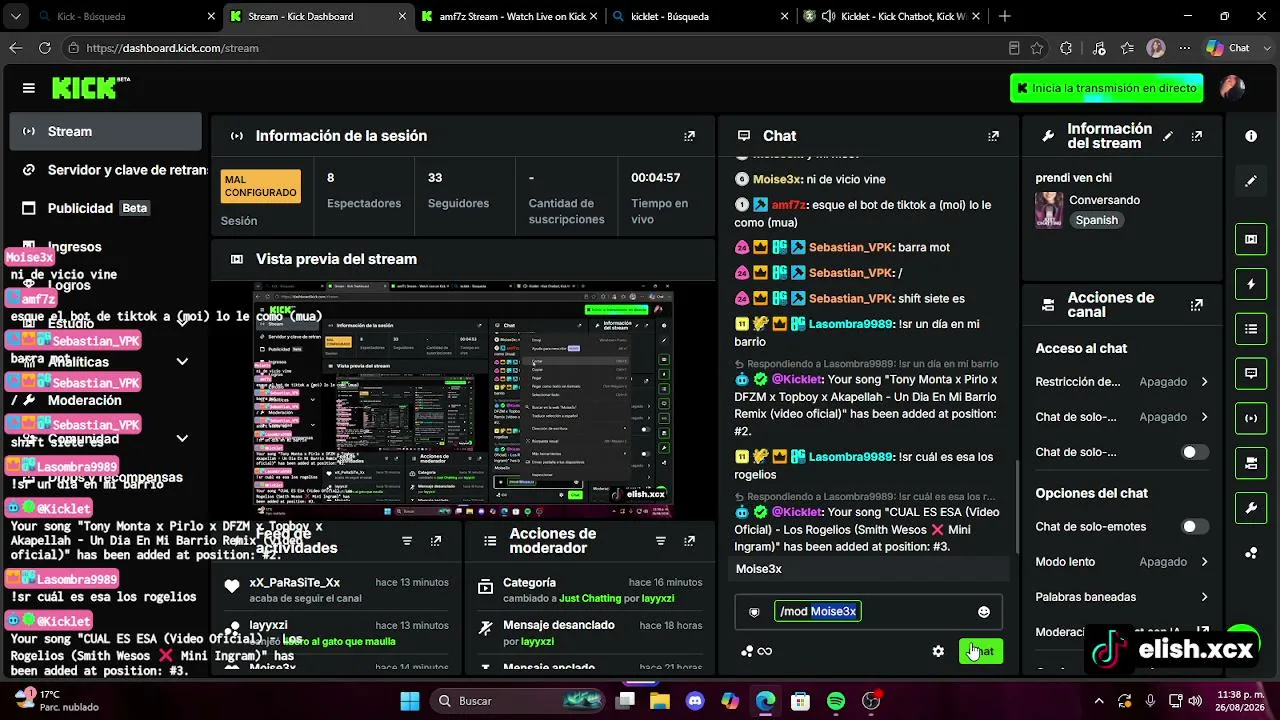Select the Moise3x username suggestion
This screenshot has width=1280, height=720.
[x=871, y=569]
